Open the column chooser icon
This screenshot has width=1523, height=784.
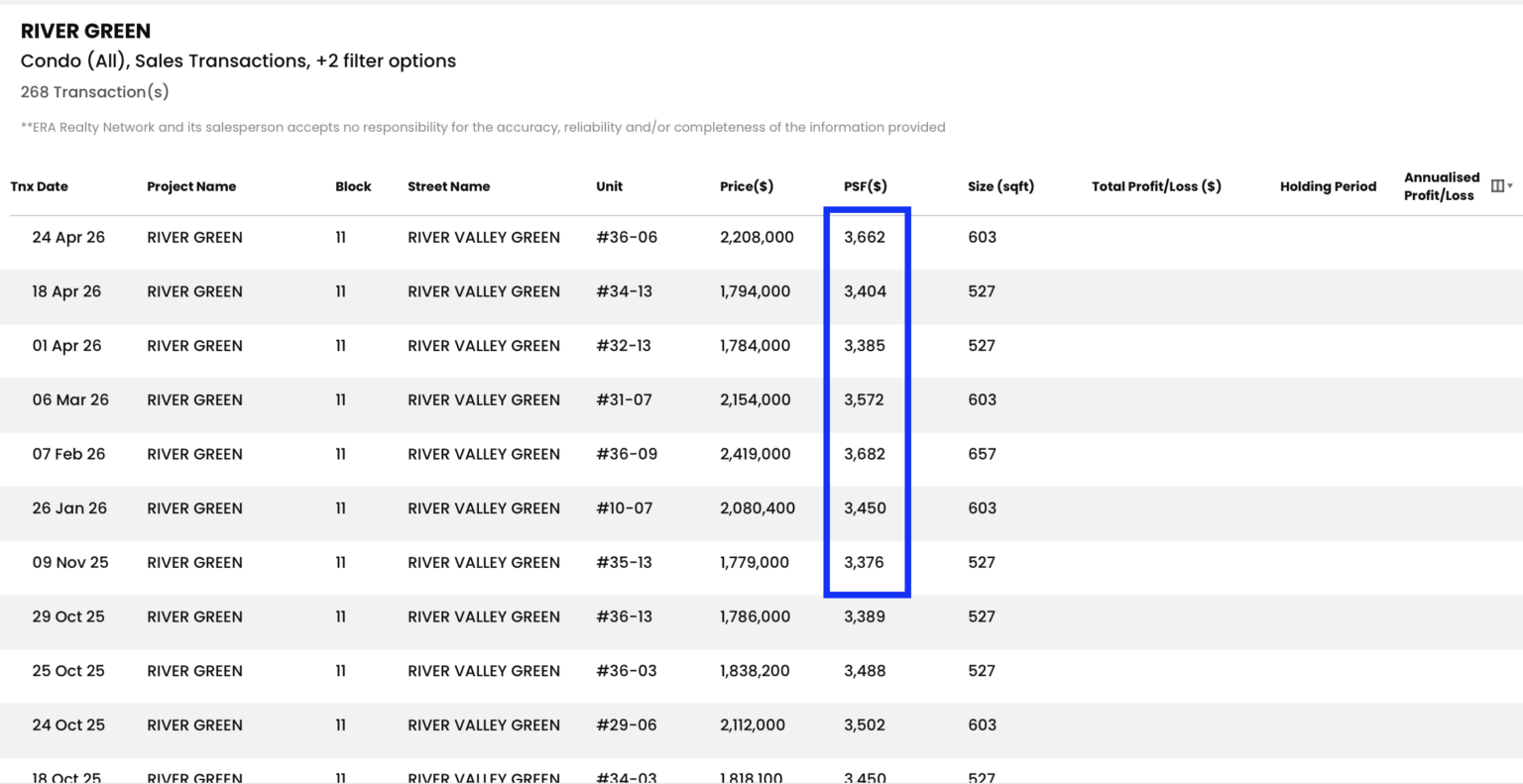(1500, 185)
